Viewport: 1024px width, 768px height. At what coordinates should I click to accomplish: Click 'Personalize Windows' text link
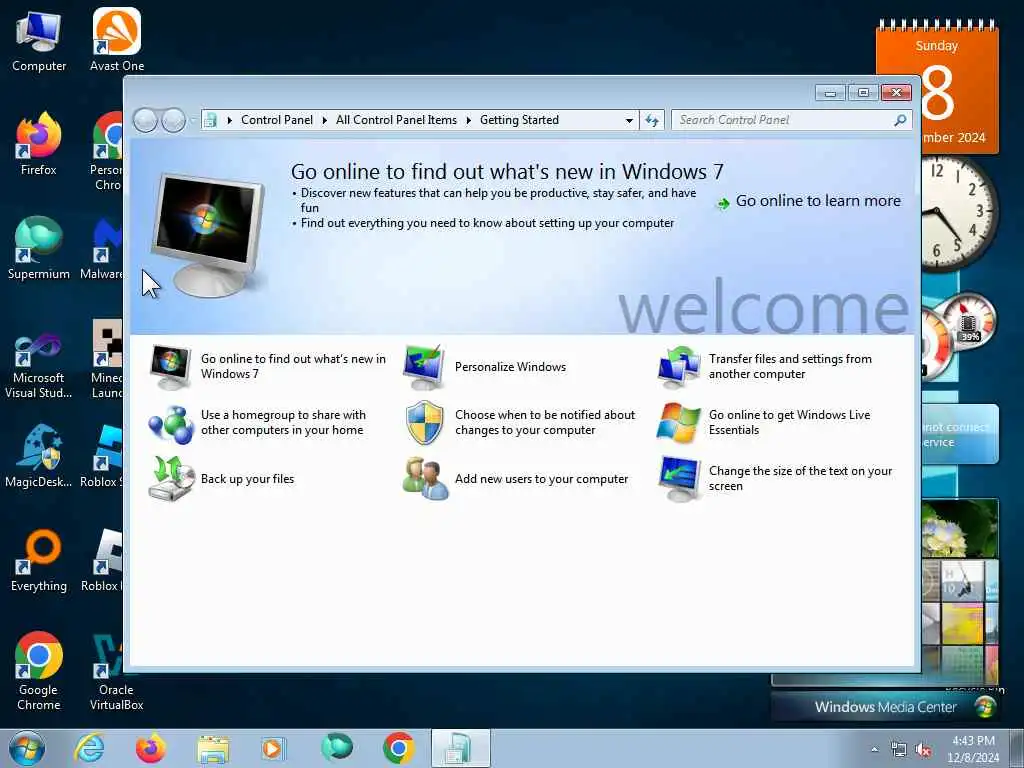coord(510,367)
